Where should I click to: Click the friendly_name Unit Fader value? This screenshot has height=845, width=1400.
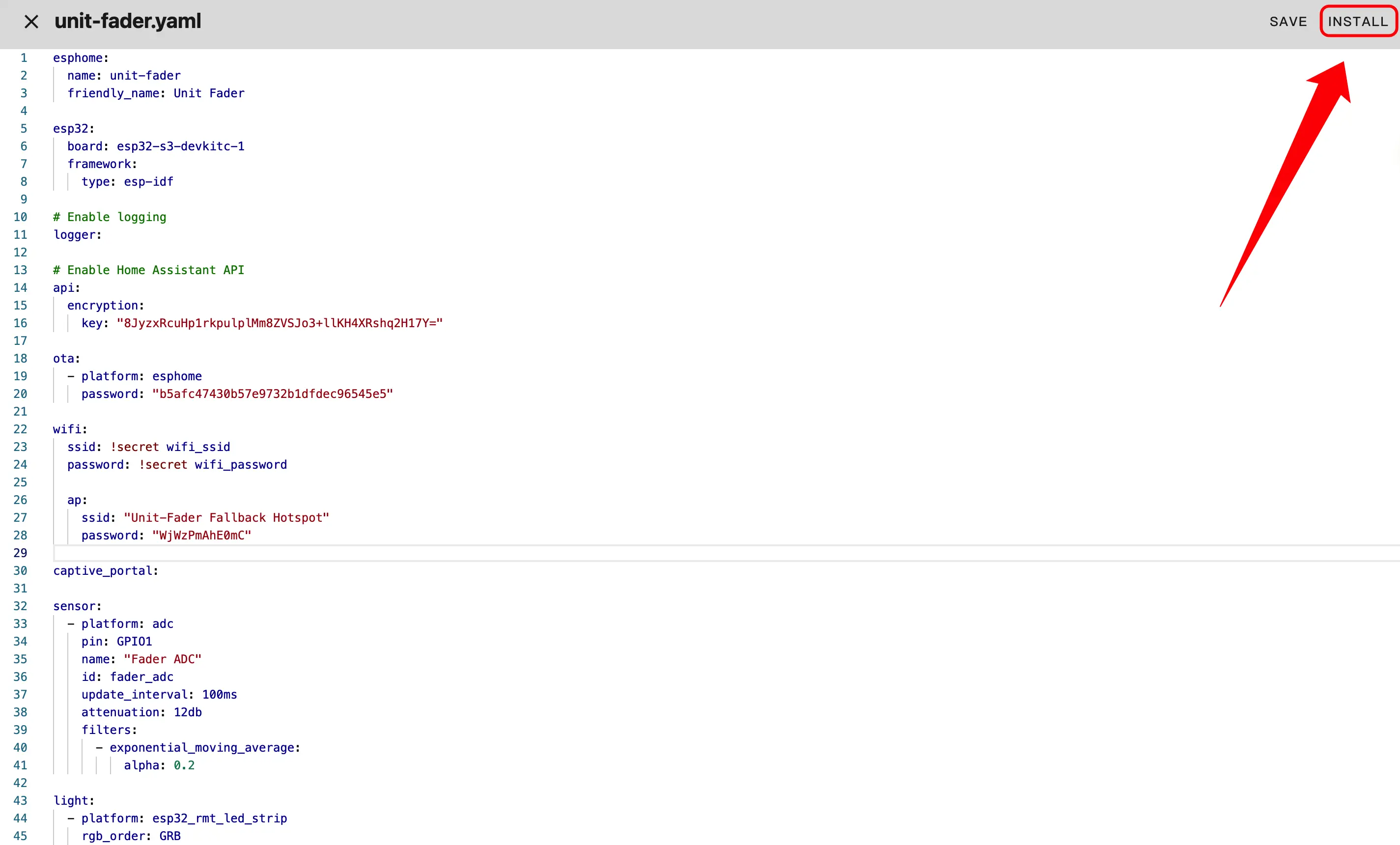pyautogui.click(x=208, y=93)
